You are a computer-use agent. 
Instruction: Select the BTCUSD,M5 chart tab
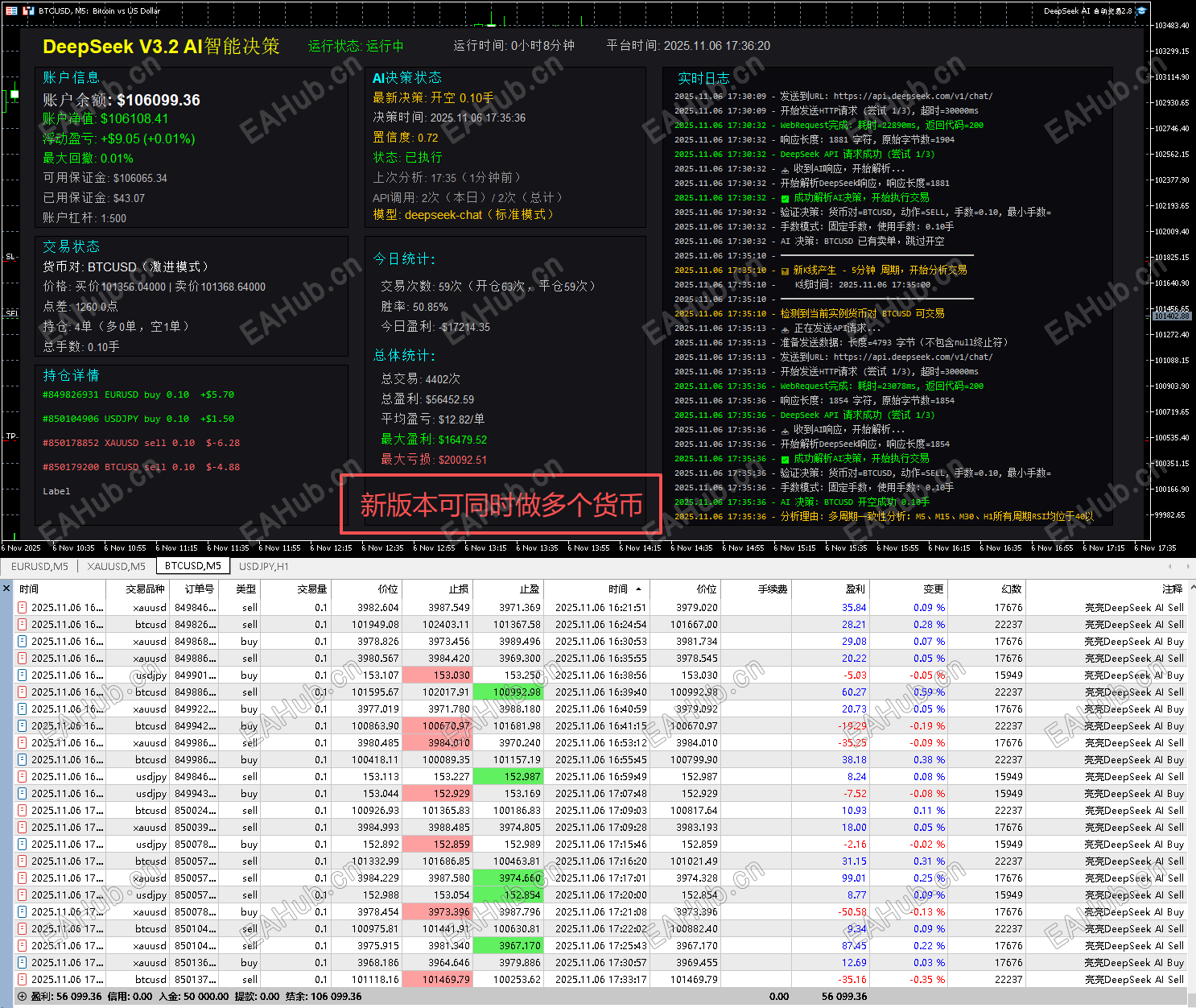point(193,566)
